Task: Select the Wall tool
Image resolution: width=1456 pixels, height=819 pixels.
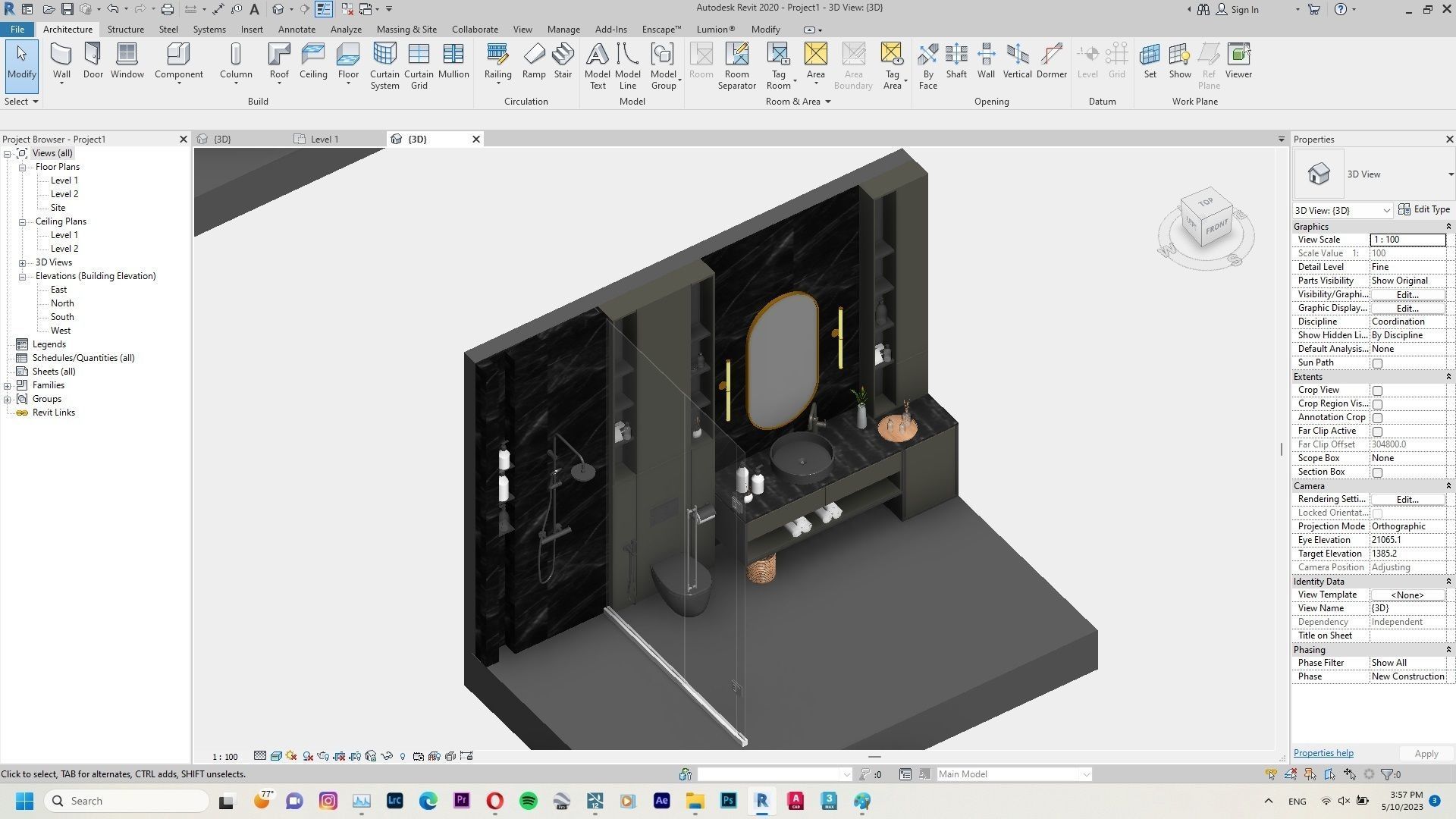Action: [61, 61]
